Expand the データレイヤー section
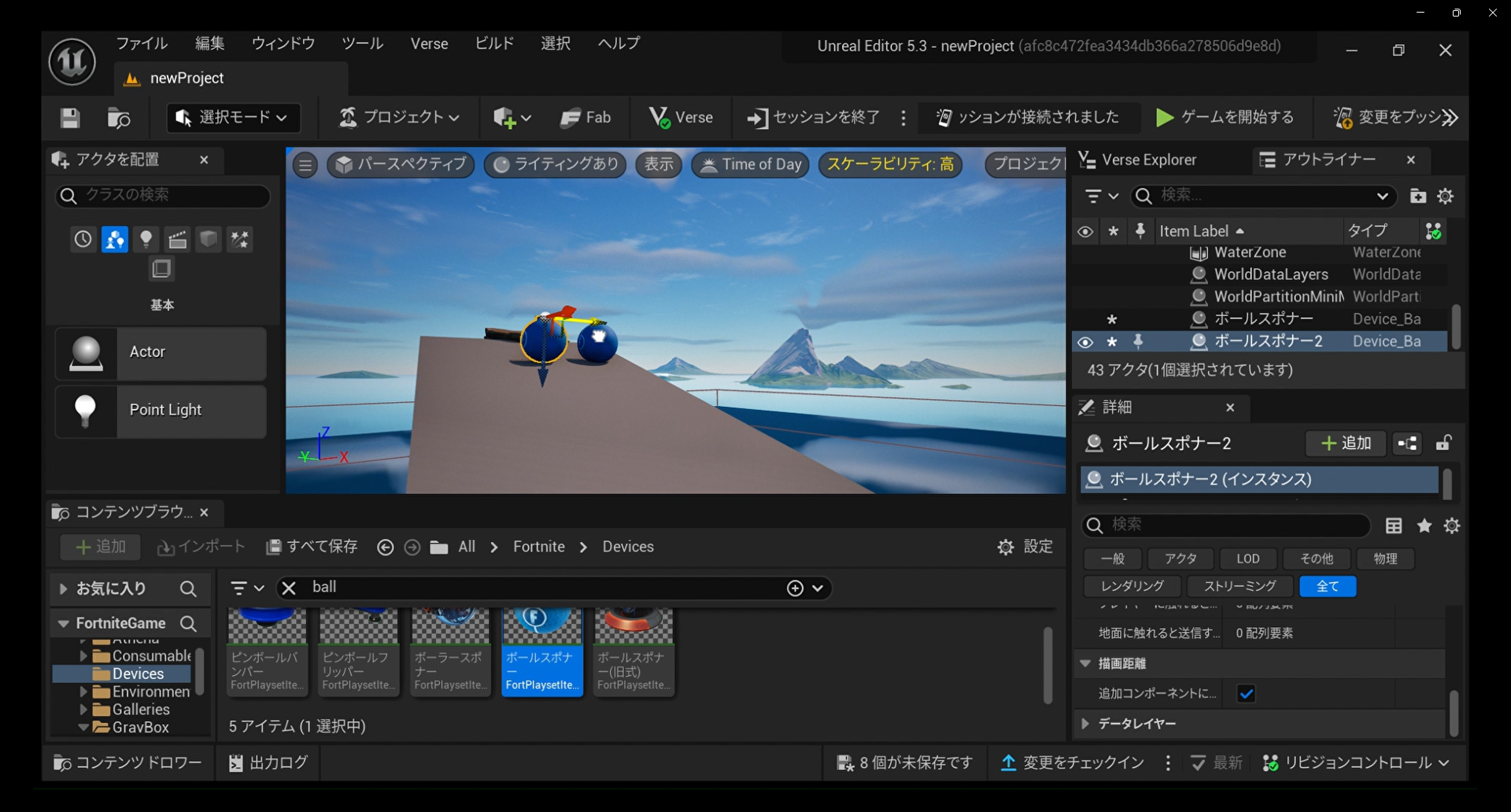 1085,724
